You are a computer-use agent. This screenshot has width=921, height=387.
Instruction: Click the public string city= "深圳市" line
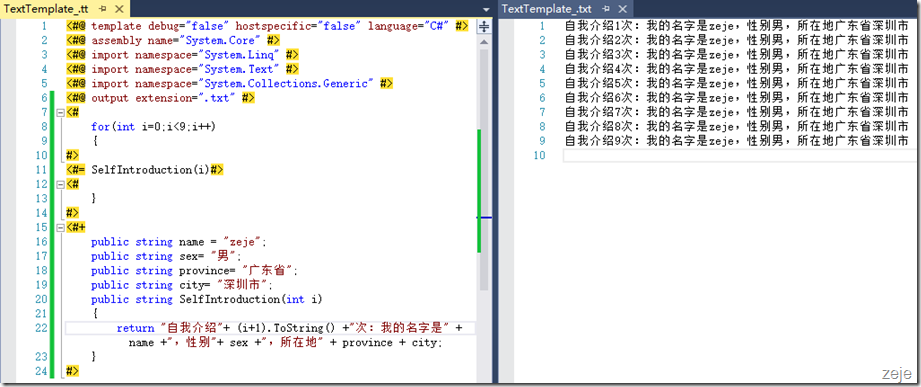point(182,285)
